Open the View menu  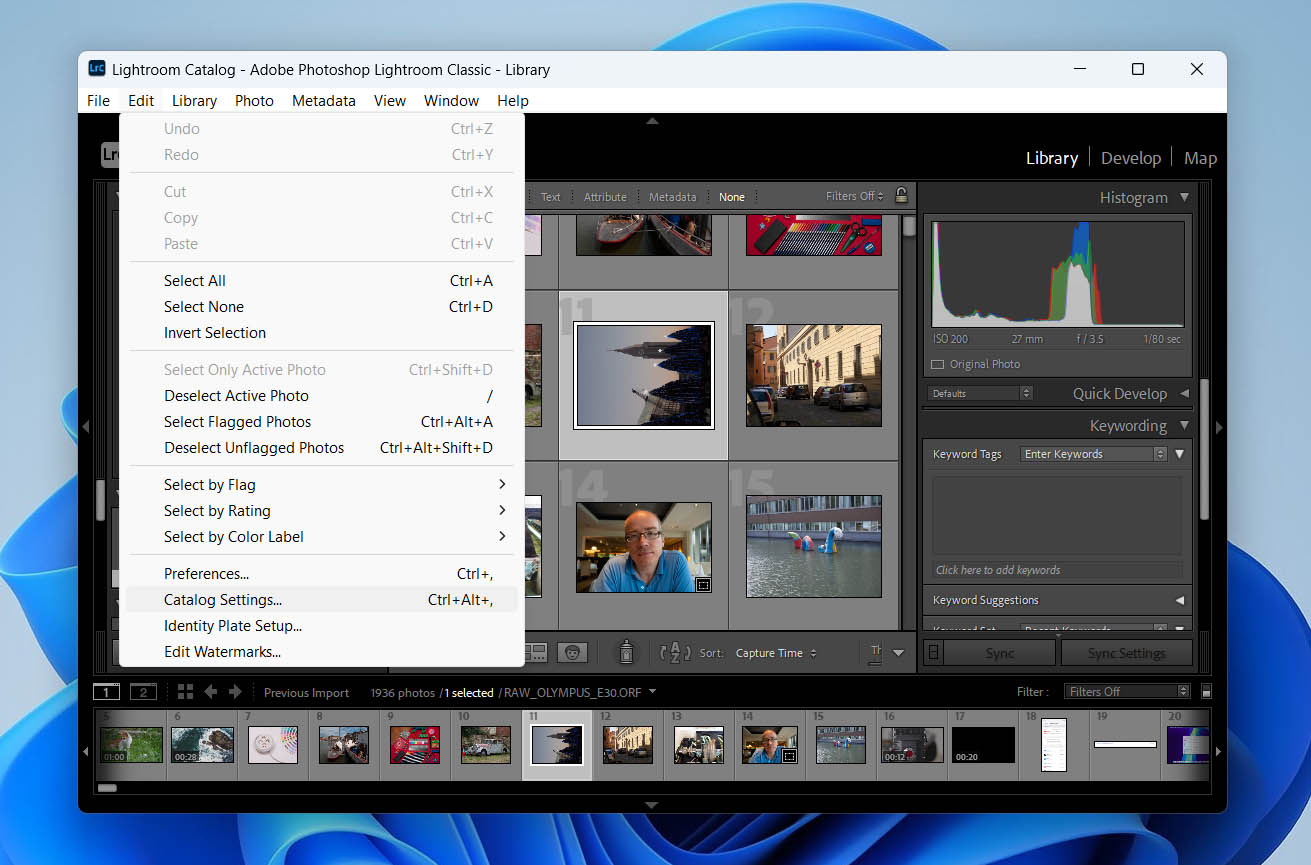pyautogui.click(x=390, y=101)
